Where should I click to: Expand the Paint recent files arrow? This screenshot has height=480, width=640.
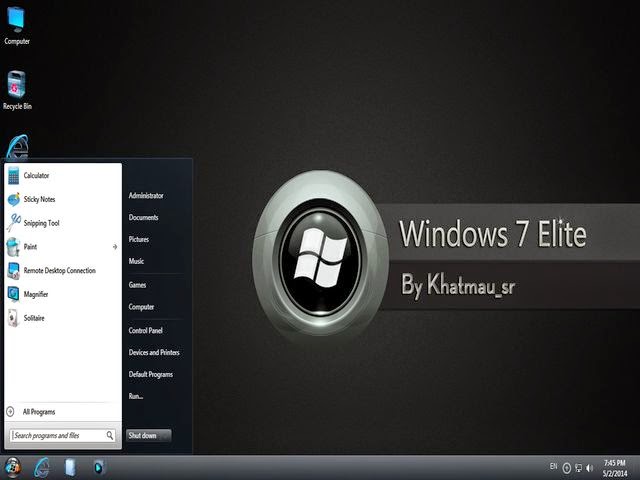click(x=115, y=247)
